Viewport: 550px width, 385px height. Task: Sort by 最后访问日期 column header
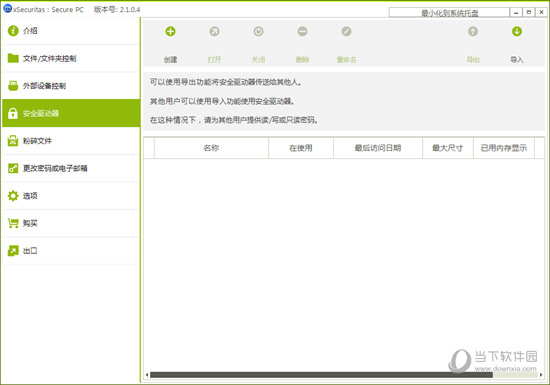378,148
